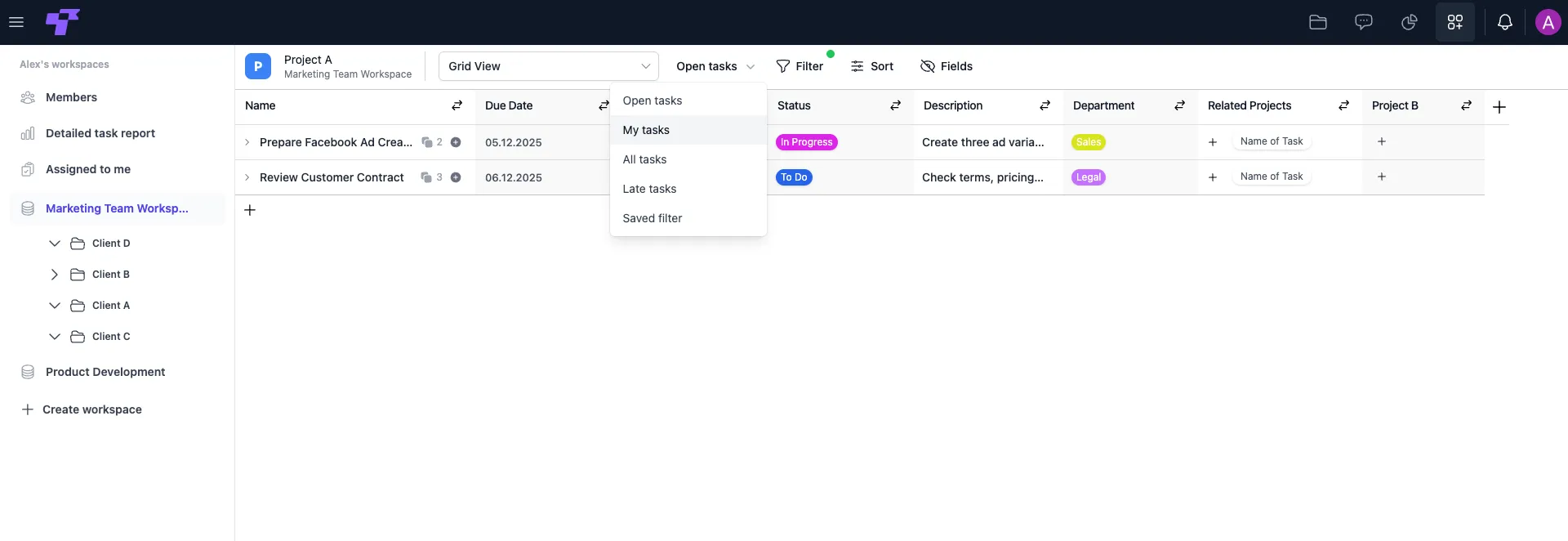Click round add icon on Review Customer Contract row

456,177
